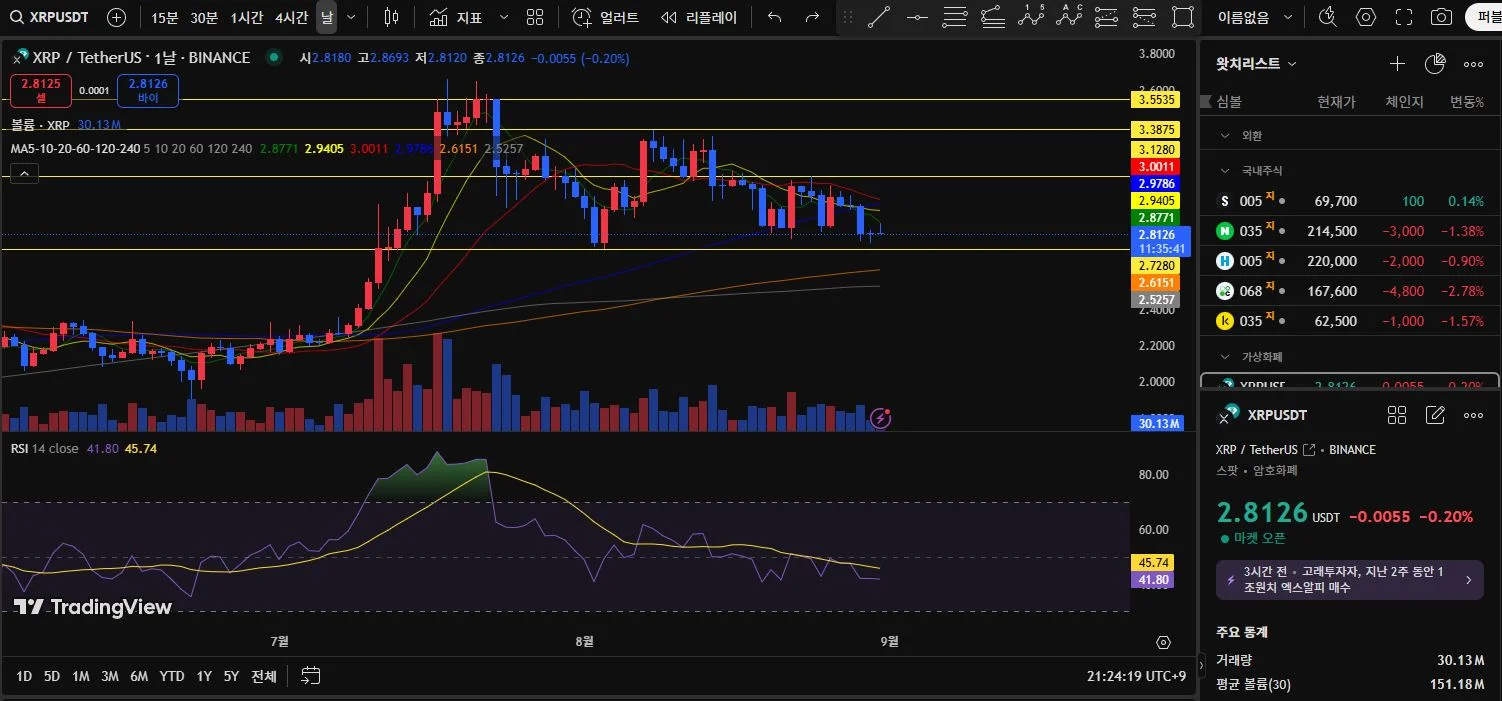
Task: Open chart settings hexagon icon
Action: click(1366, 17)
